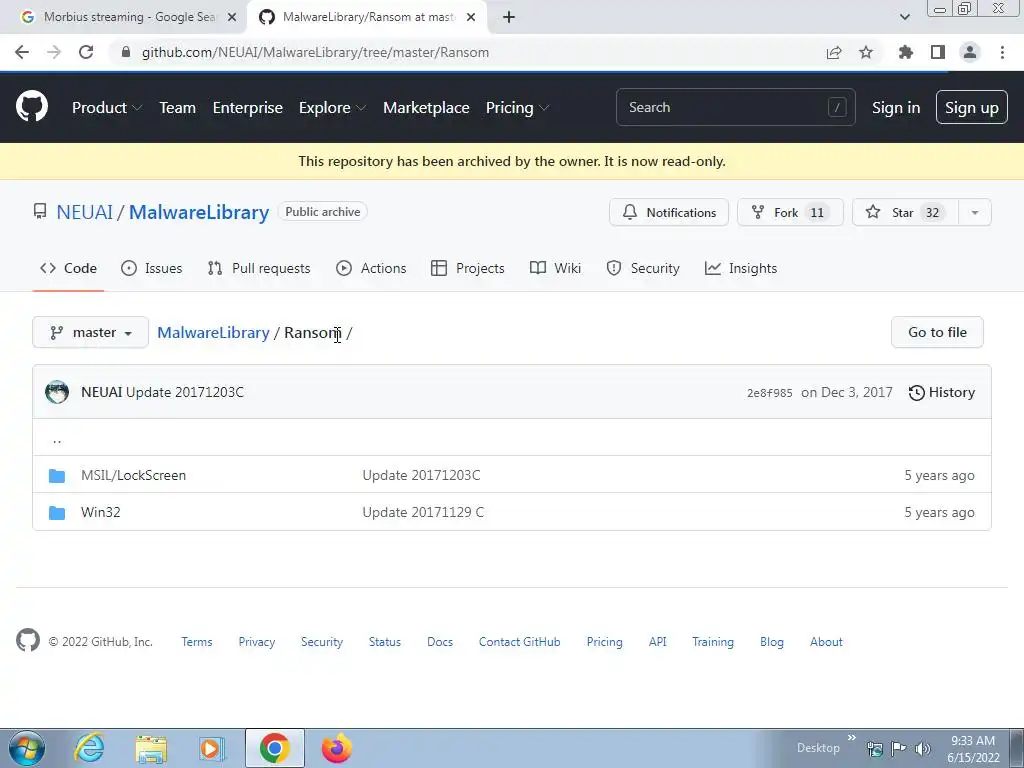1024x768 pixels.
Task: Go back with the browser back arrow
Action: 22,52
